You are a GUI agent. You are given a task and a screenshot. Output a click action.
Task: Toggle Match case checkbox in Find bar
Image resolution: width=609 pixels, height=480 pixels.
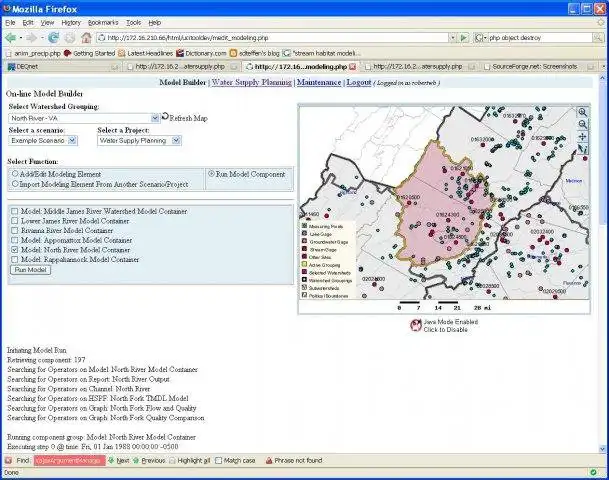click(219, 461)
